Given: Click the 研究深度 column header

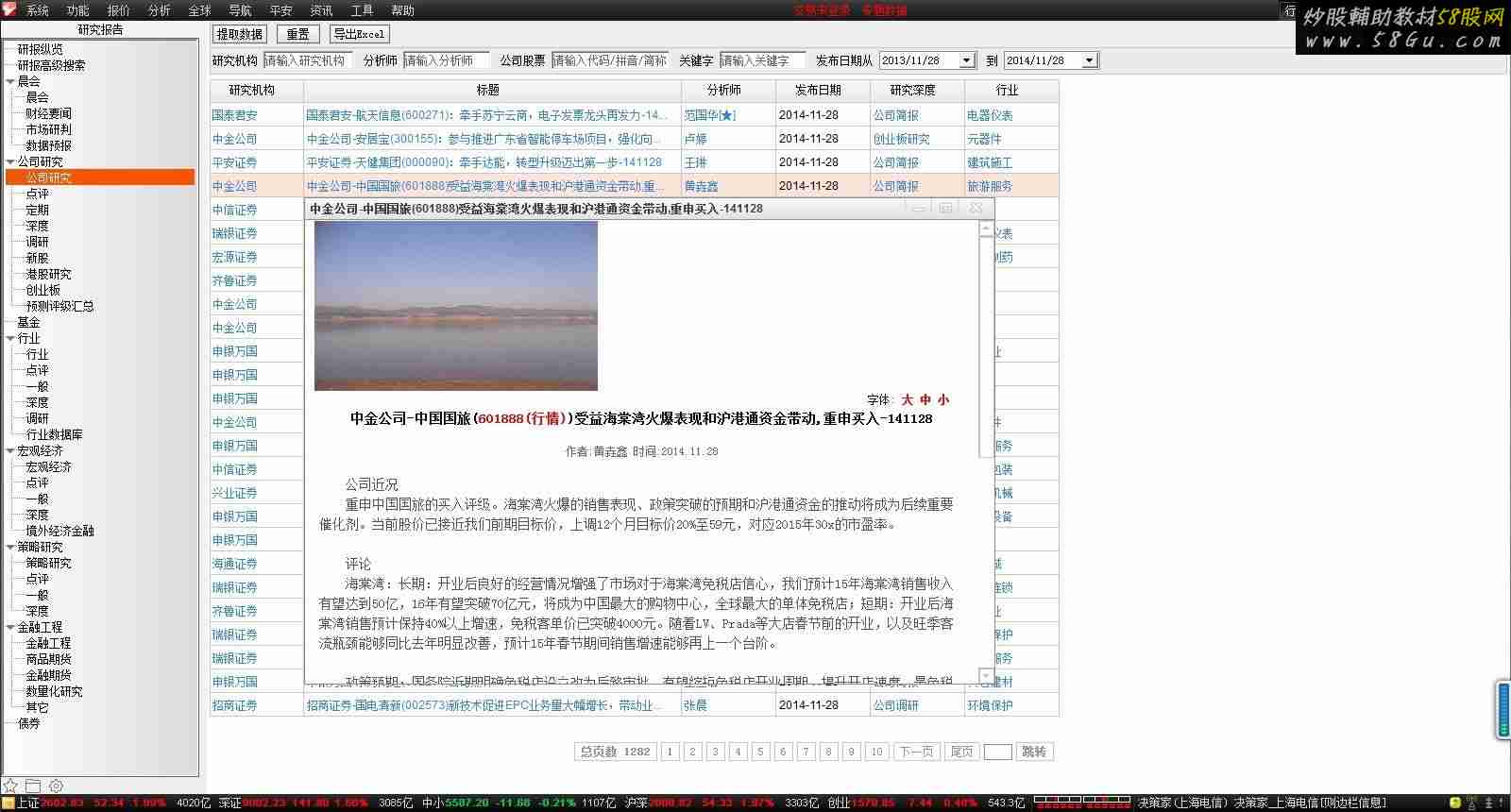Looking at the screenshot, I should click(917, 91).
